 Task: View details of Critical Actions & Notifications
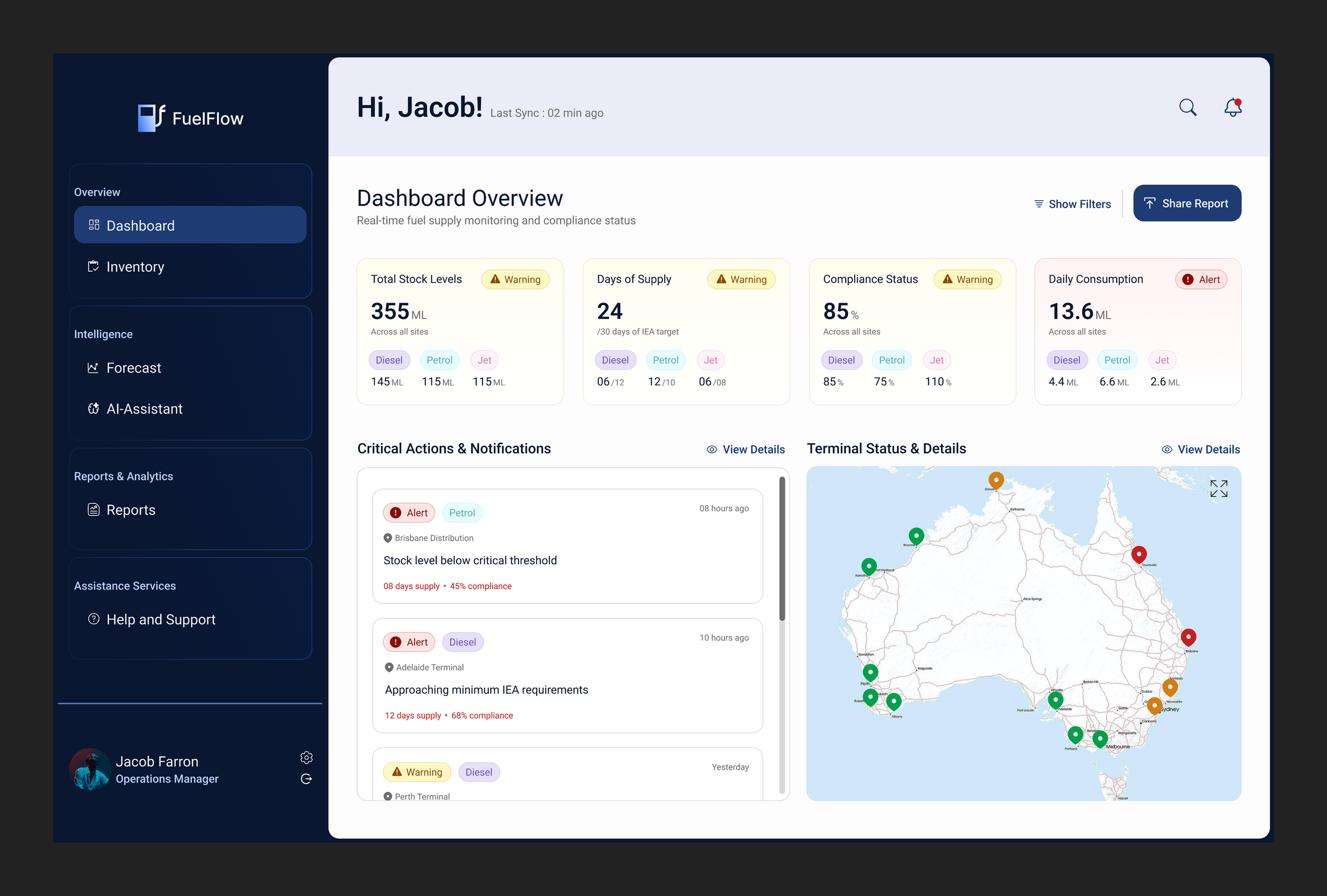click(746, 450)
